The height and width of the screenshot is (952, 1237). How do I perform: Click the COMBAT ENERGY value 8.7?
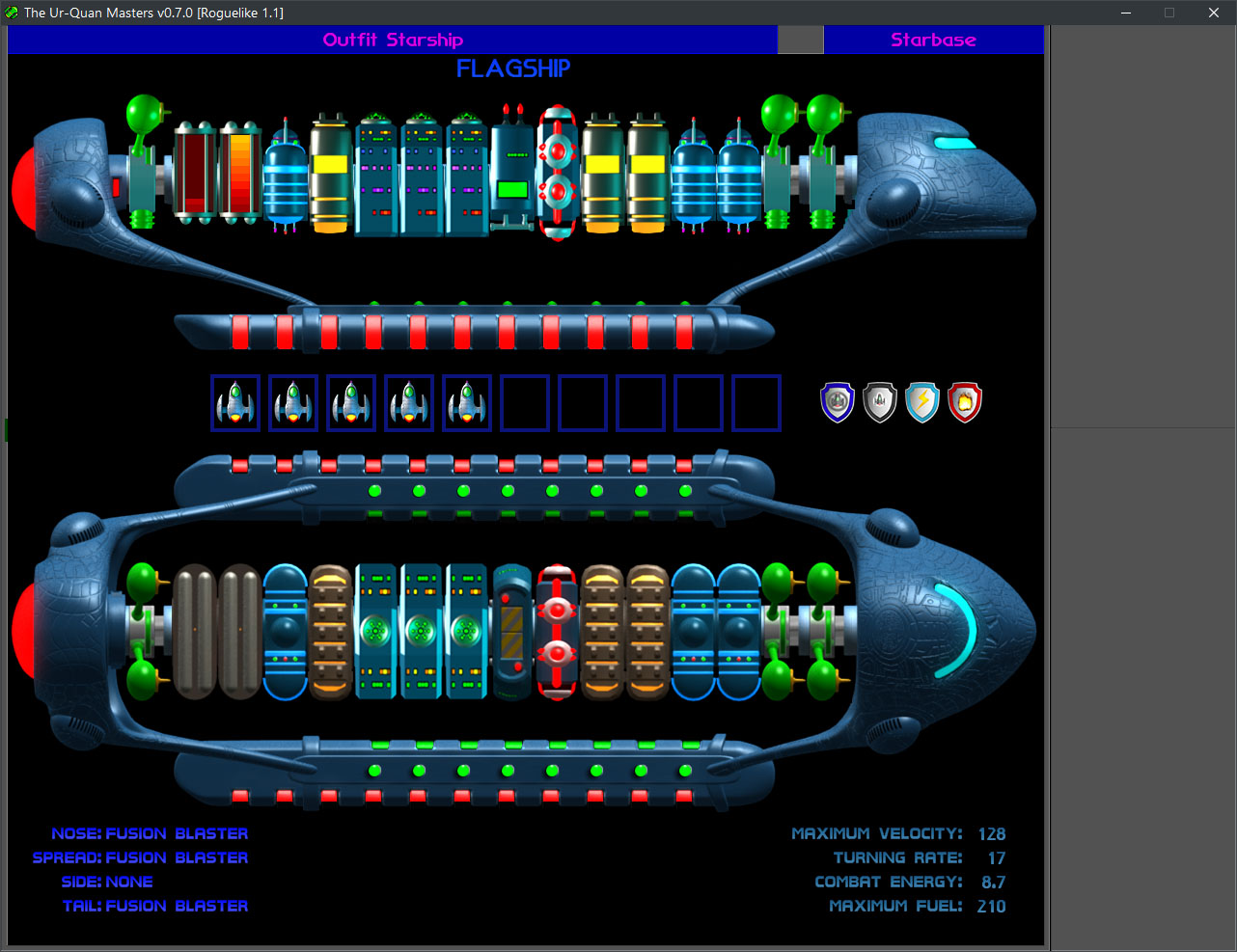click(x=994, y=882)
